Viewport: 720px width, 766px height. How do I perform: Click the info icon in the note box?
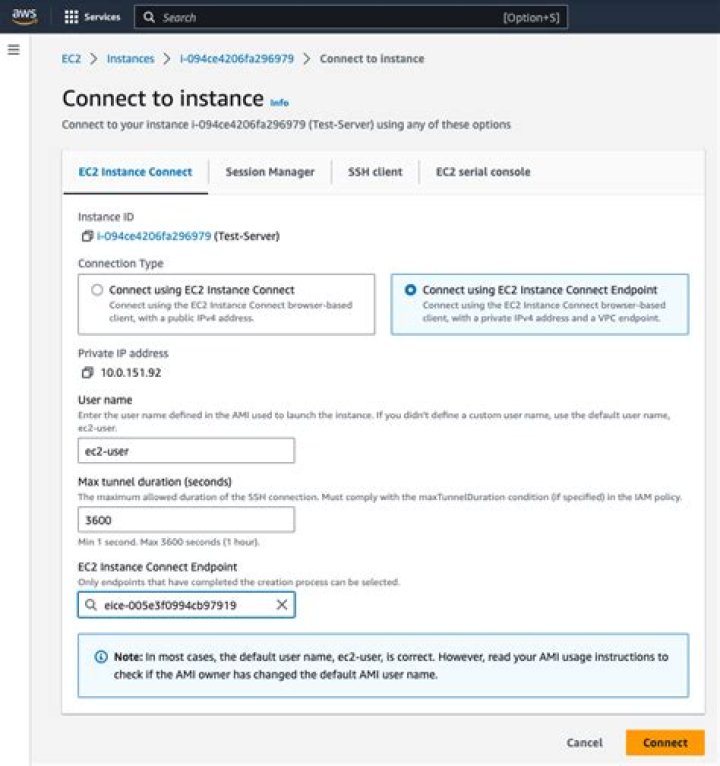tap(101, 657)
